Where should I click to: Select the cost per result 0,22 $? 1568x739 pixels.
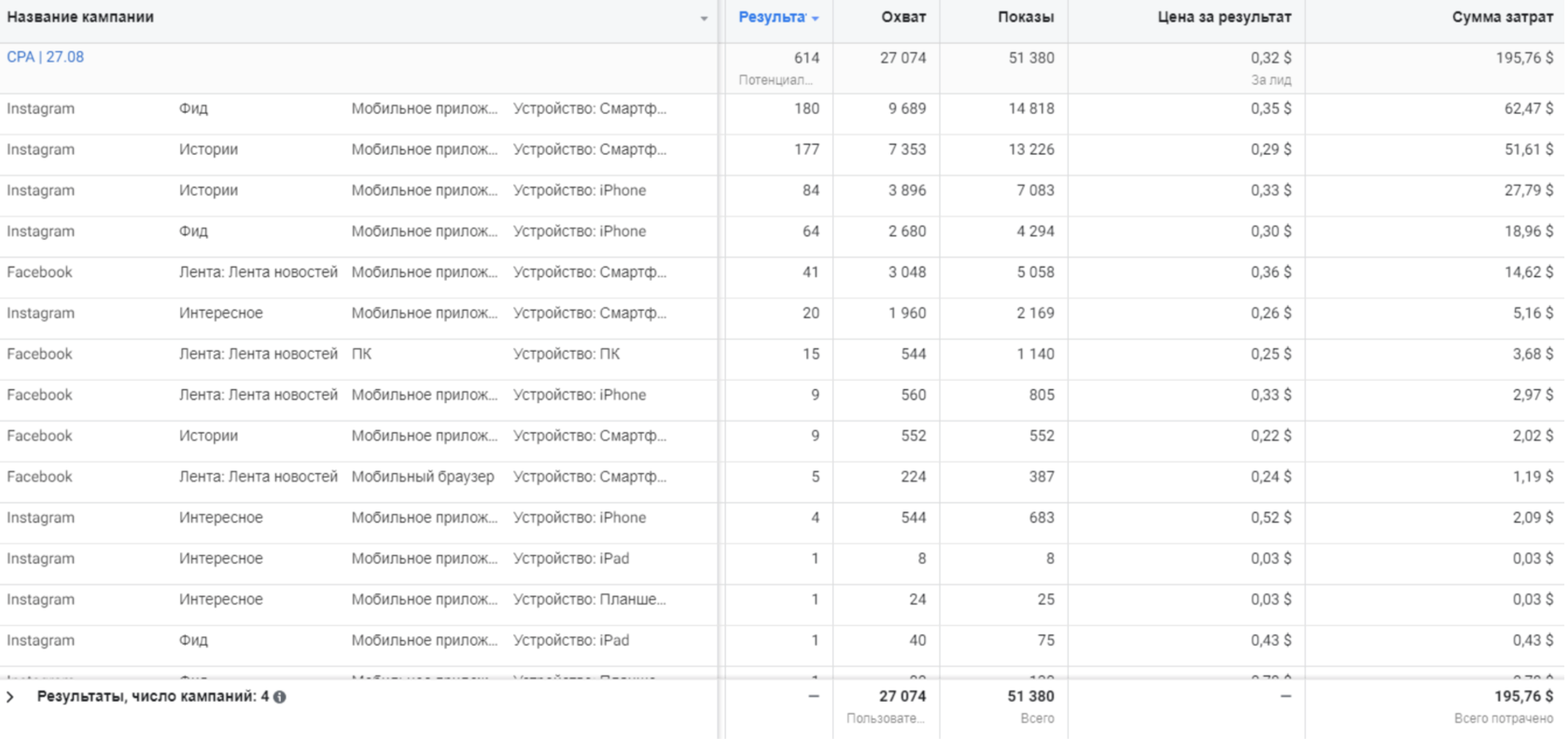click(1271, 436)
